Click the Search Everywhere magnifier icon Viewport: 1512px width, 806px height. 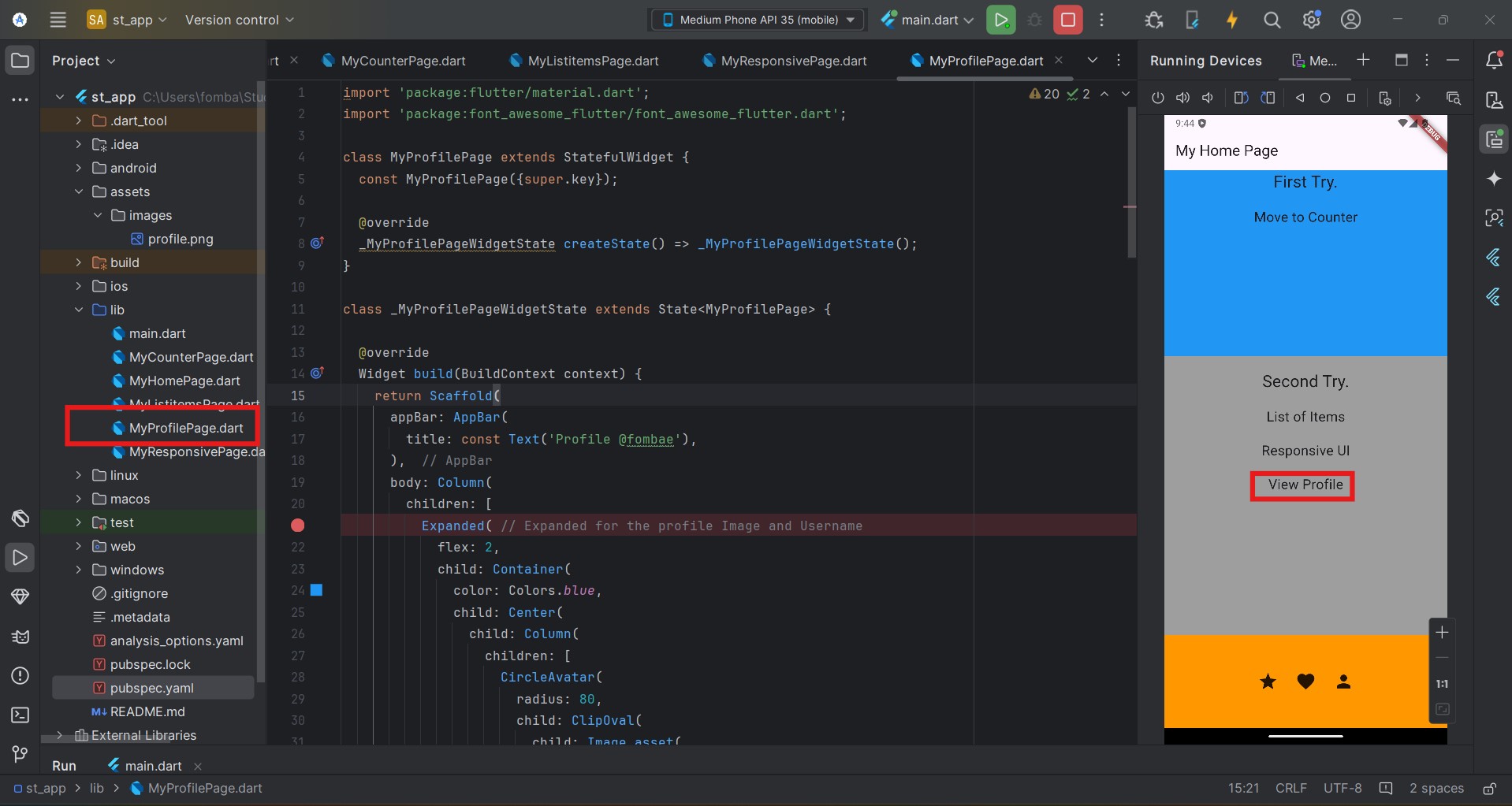coord(1272,20)
